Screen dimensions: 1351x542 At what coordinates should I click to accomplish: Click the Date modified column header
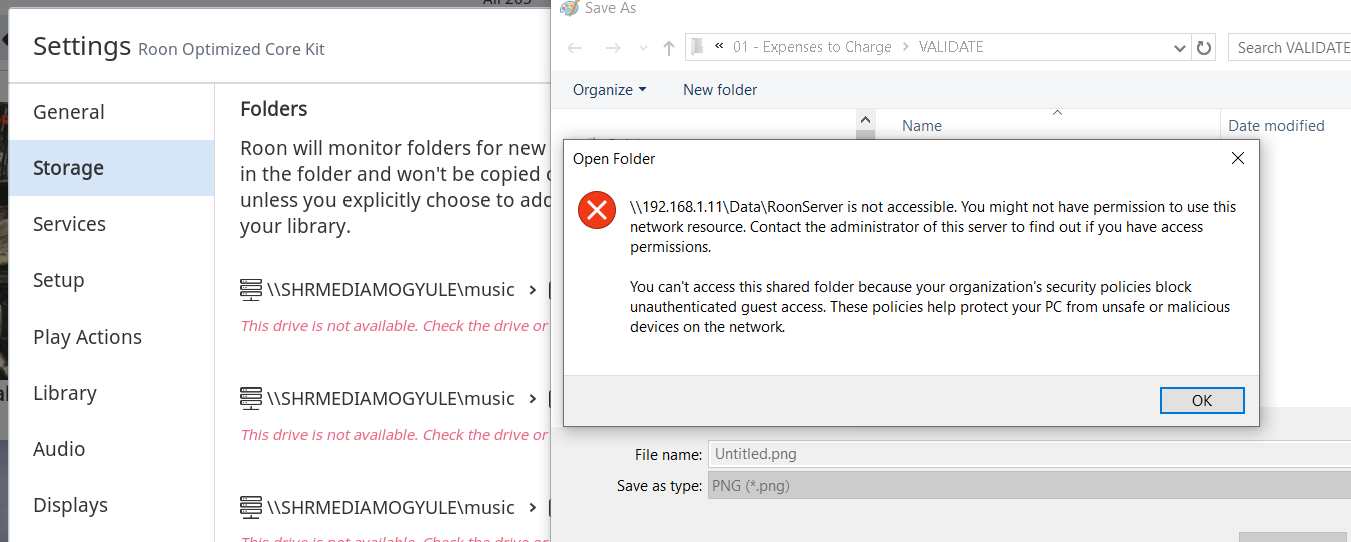coord(1276,126)
